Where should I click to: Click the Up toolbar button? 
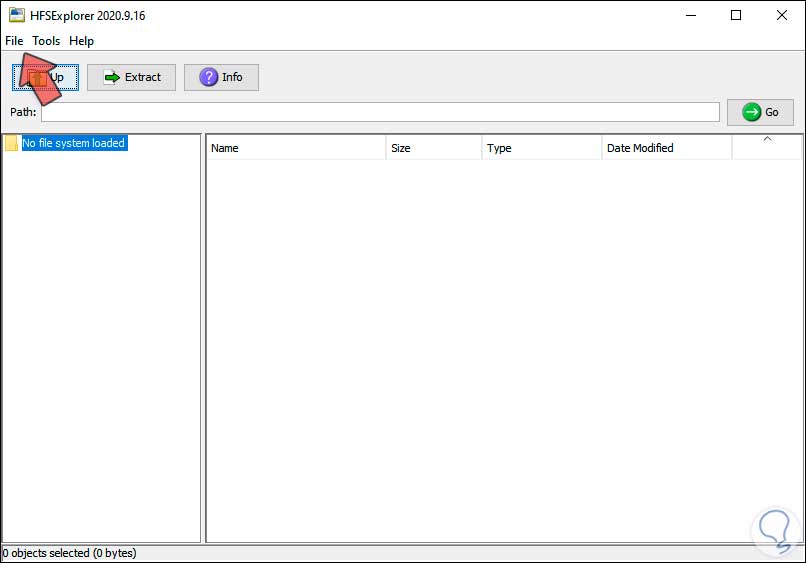click(x=45, y=78)
